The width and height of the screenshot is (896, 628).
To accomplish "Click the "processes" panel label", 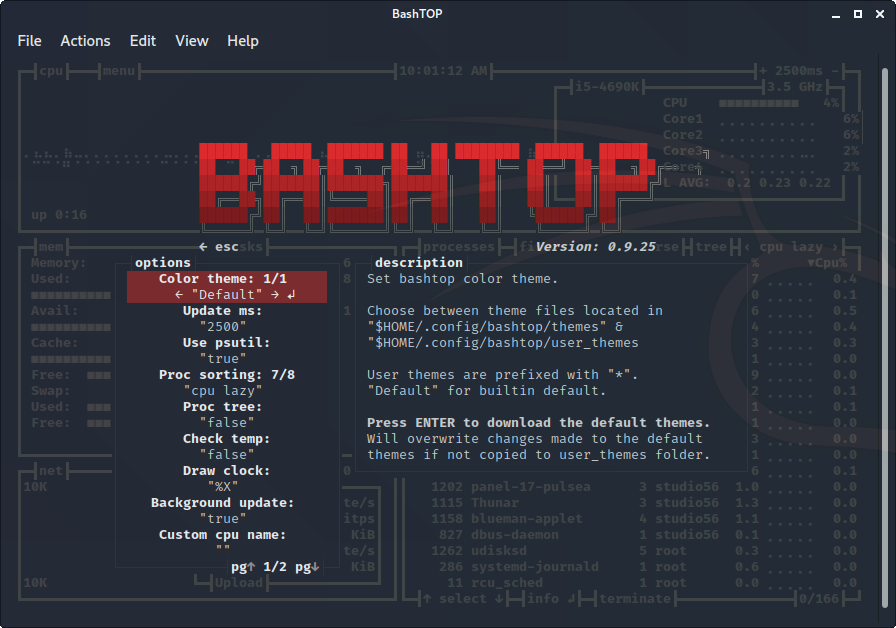I will click(459, 246).
